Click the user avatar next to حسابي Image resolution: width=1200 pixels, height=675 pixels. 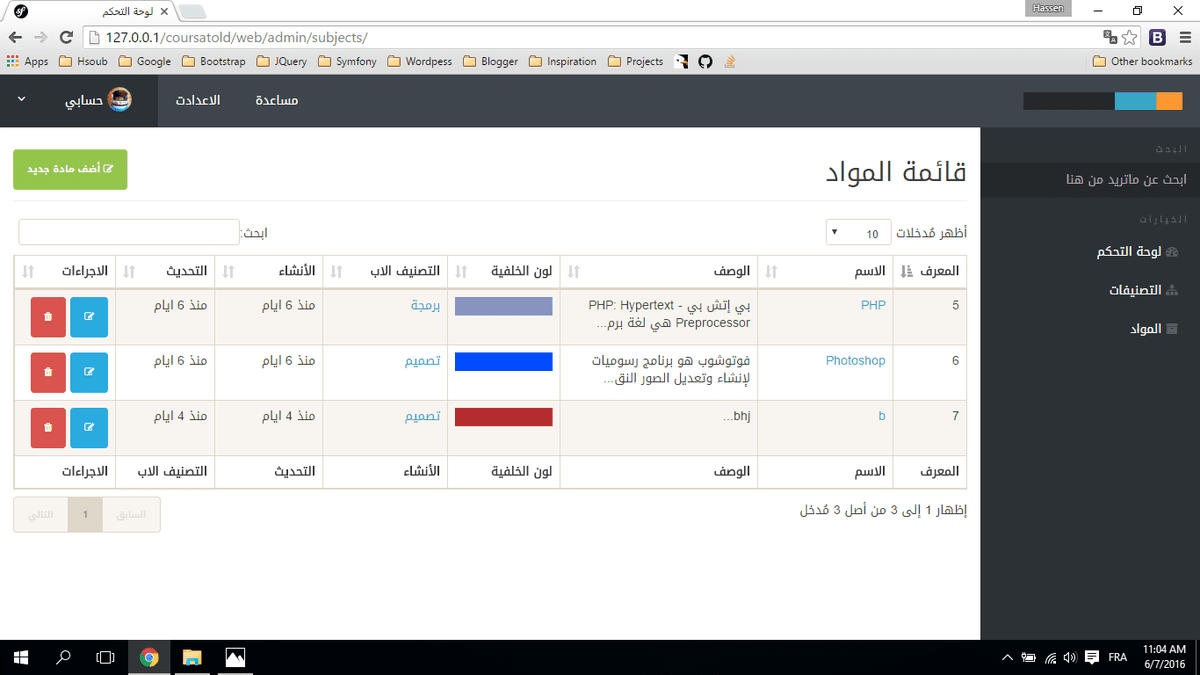tap(117, 99)
